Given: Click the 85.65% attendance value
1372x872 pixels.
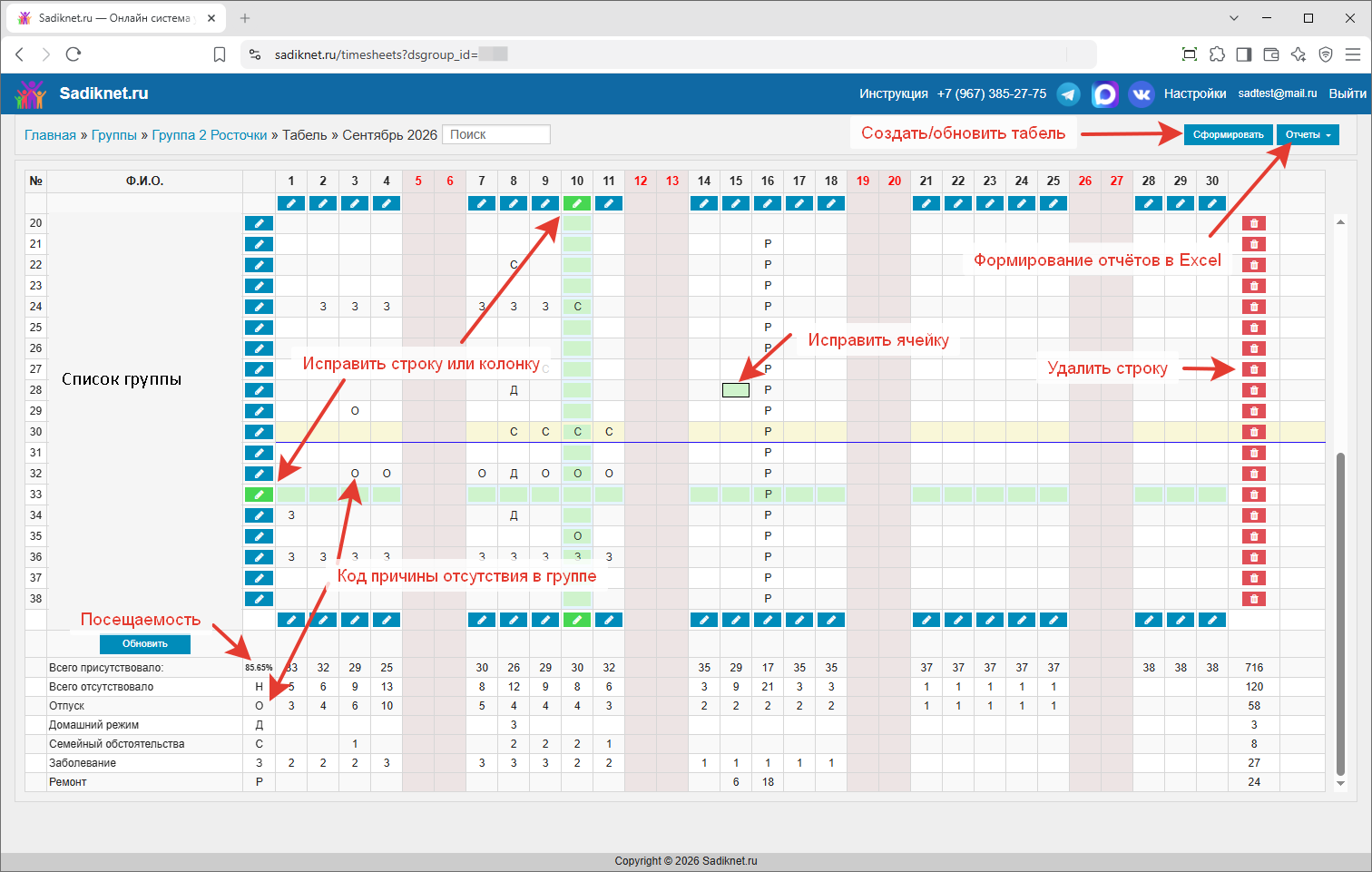Looking at the screenshot, I should (x=259, y=668).
